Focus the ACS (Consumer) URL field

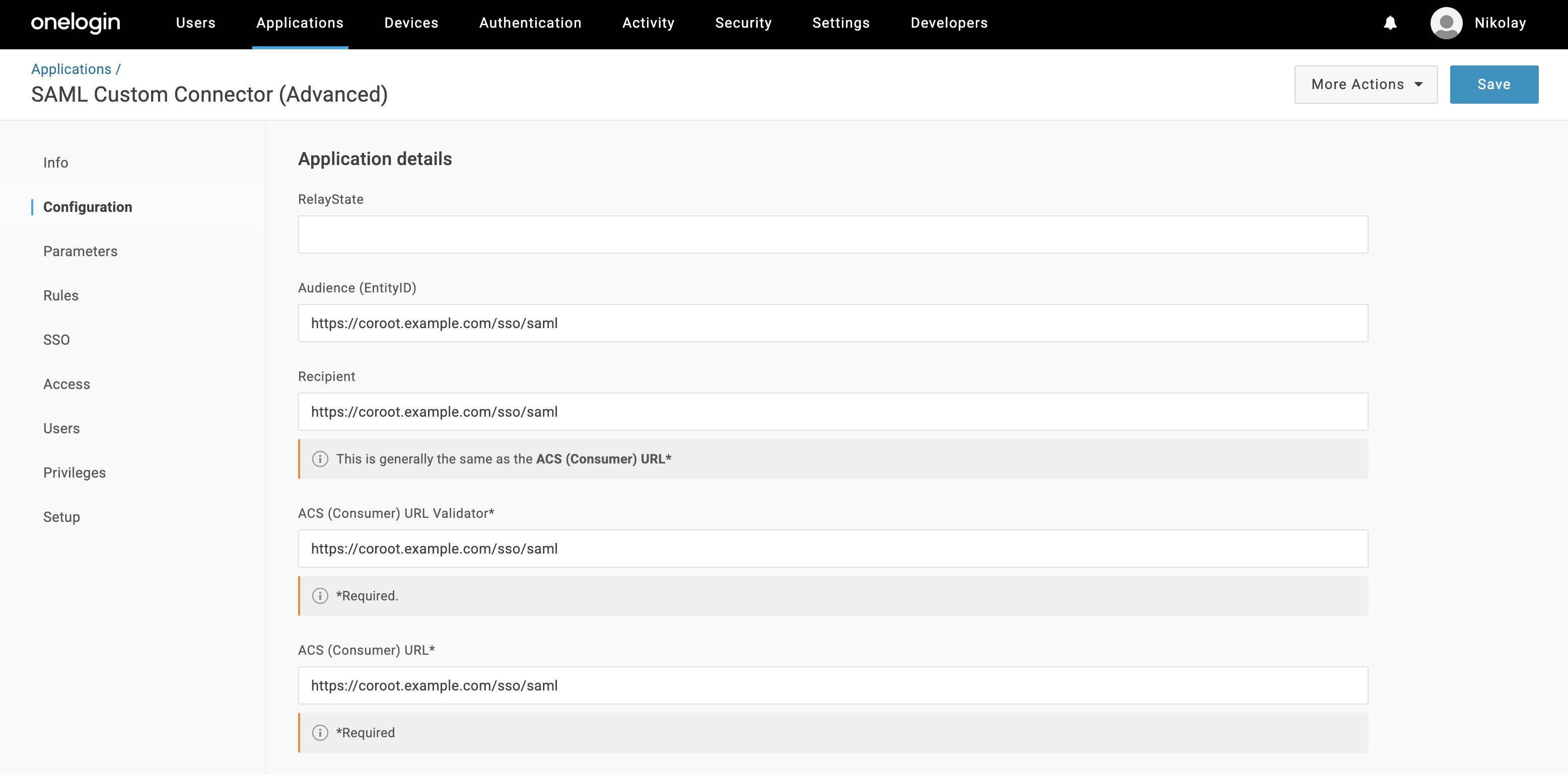pos(833,685)
